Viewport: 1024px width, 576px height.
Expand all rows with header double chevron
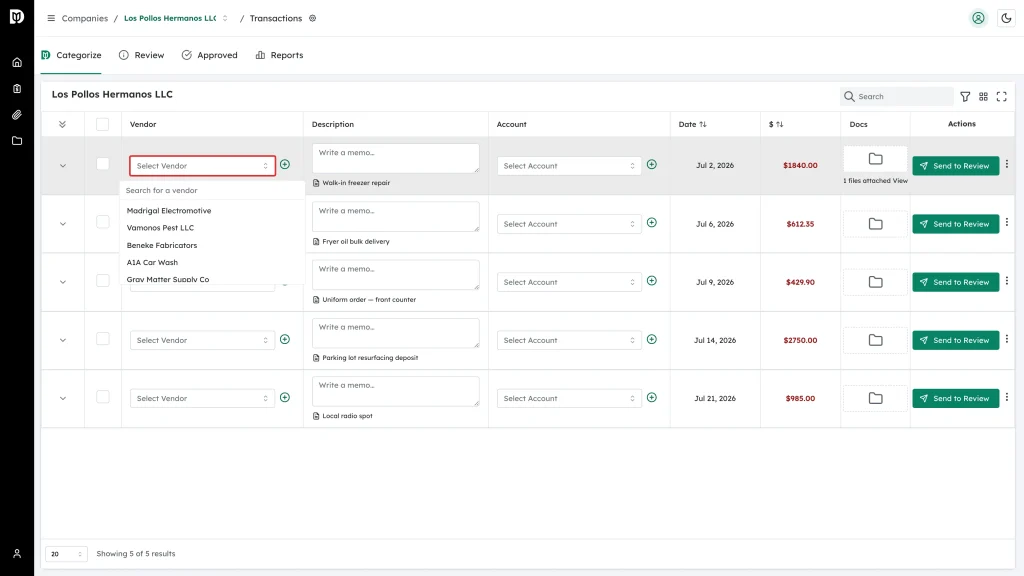click(x=62, y=124)
